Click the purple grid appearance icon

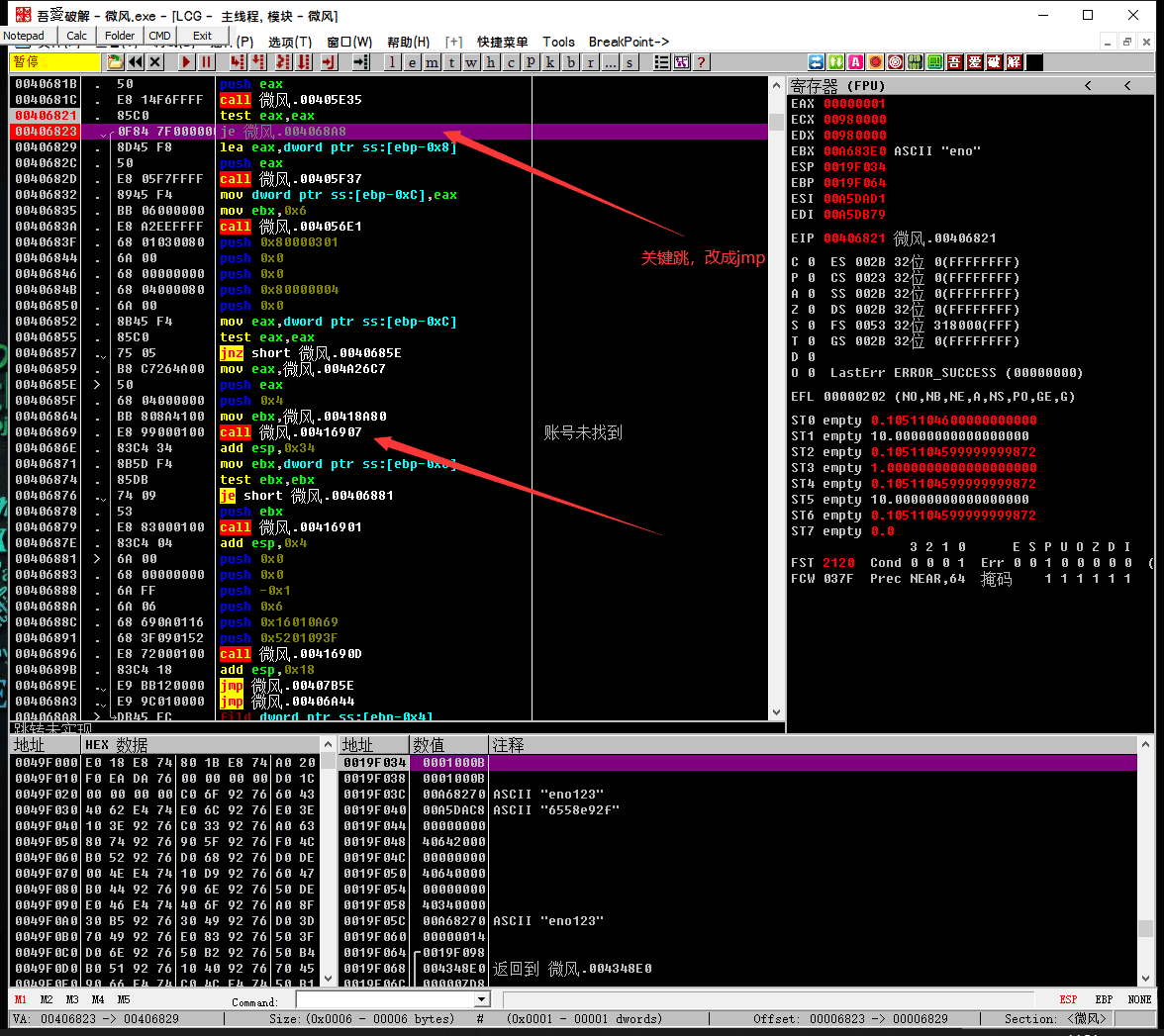point(681,62)
